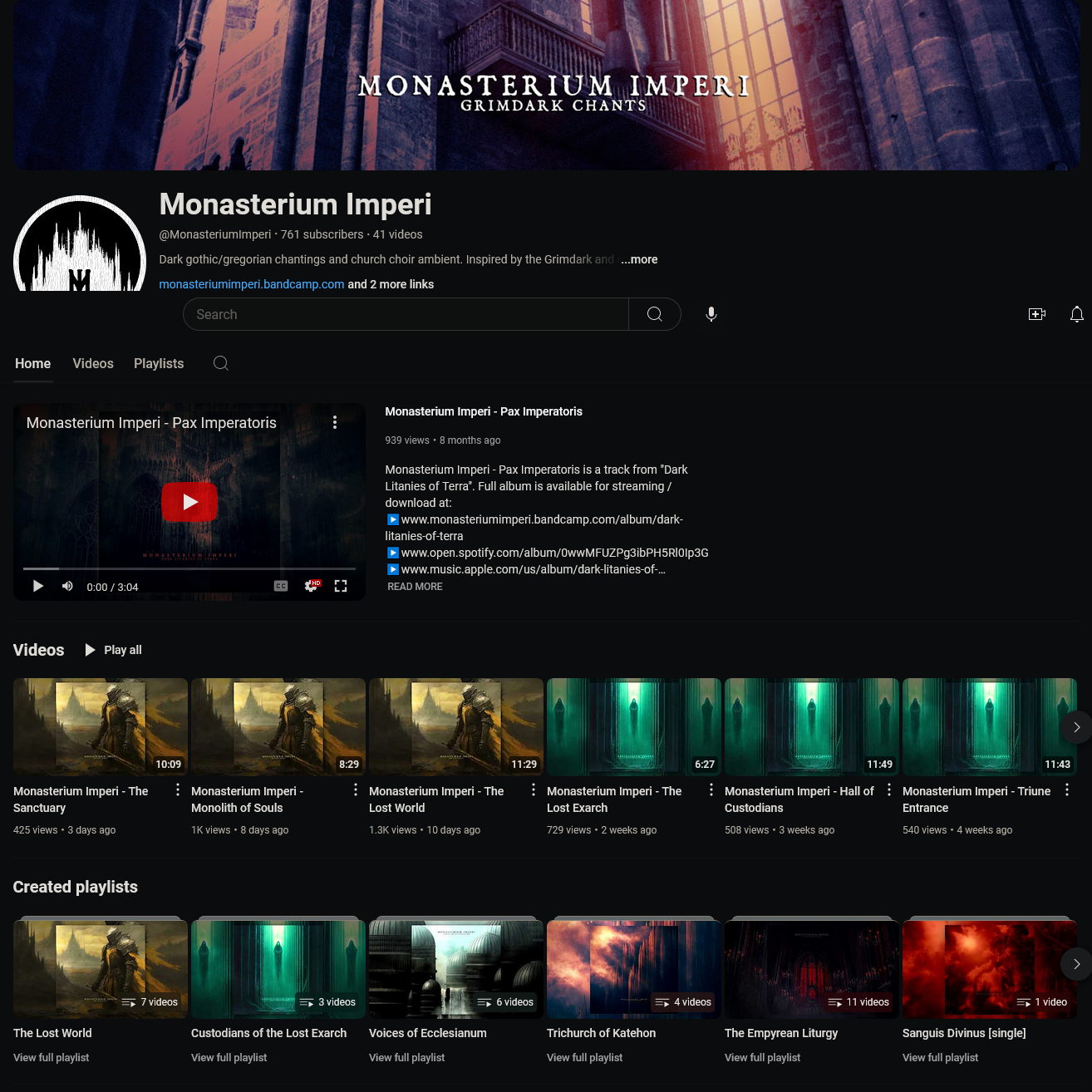The height and width of the screenshot is (1092, 1092).
Task: Open the Trichurch of Katehon playlist thumbnail
Action: 634,968
